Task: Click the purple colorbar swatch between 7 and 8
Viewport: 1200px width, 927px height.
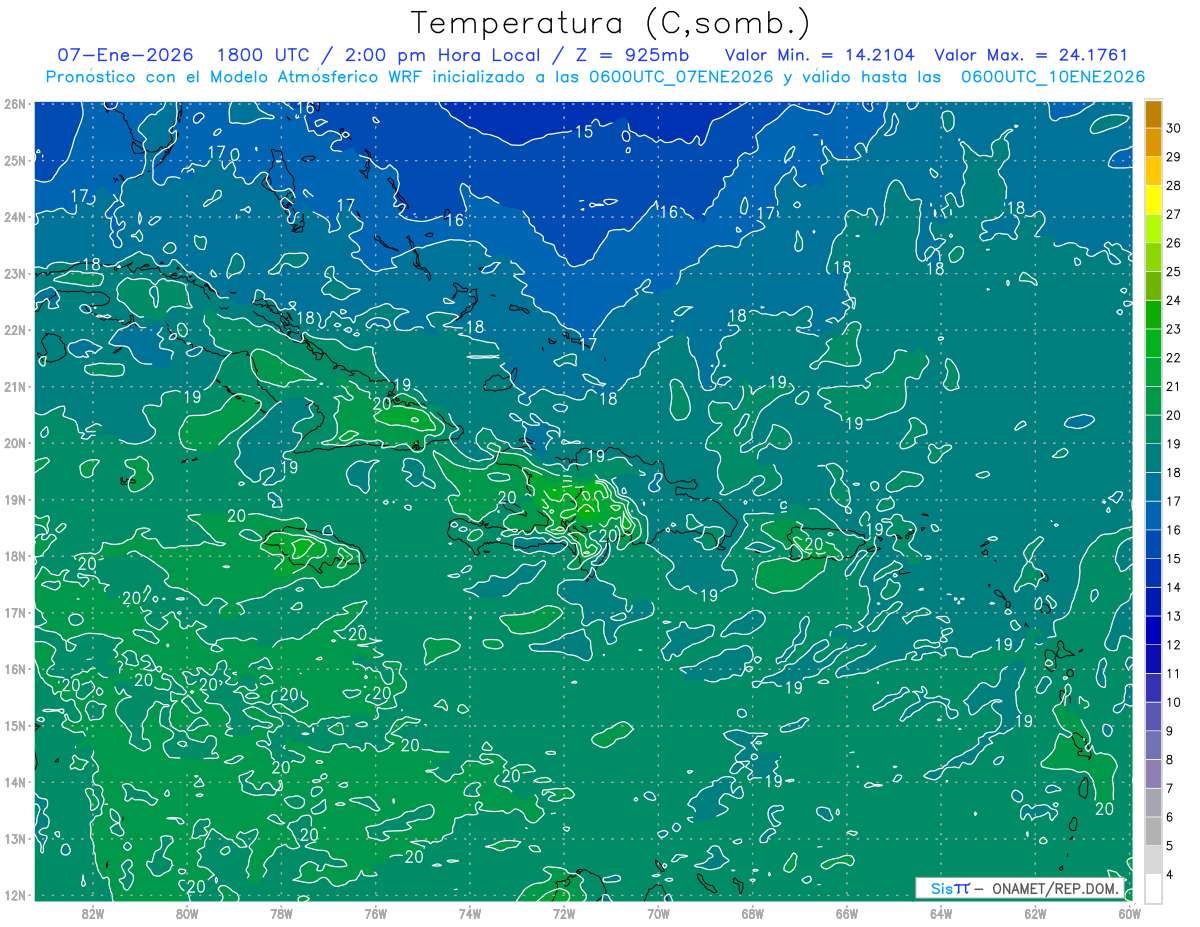Action: (1153, 774)
